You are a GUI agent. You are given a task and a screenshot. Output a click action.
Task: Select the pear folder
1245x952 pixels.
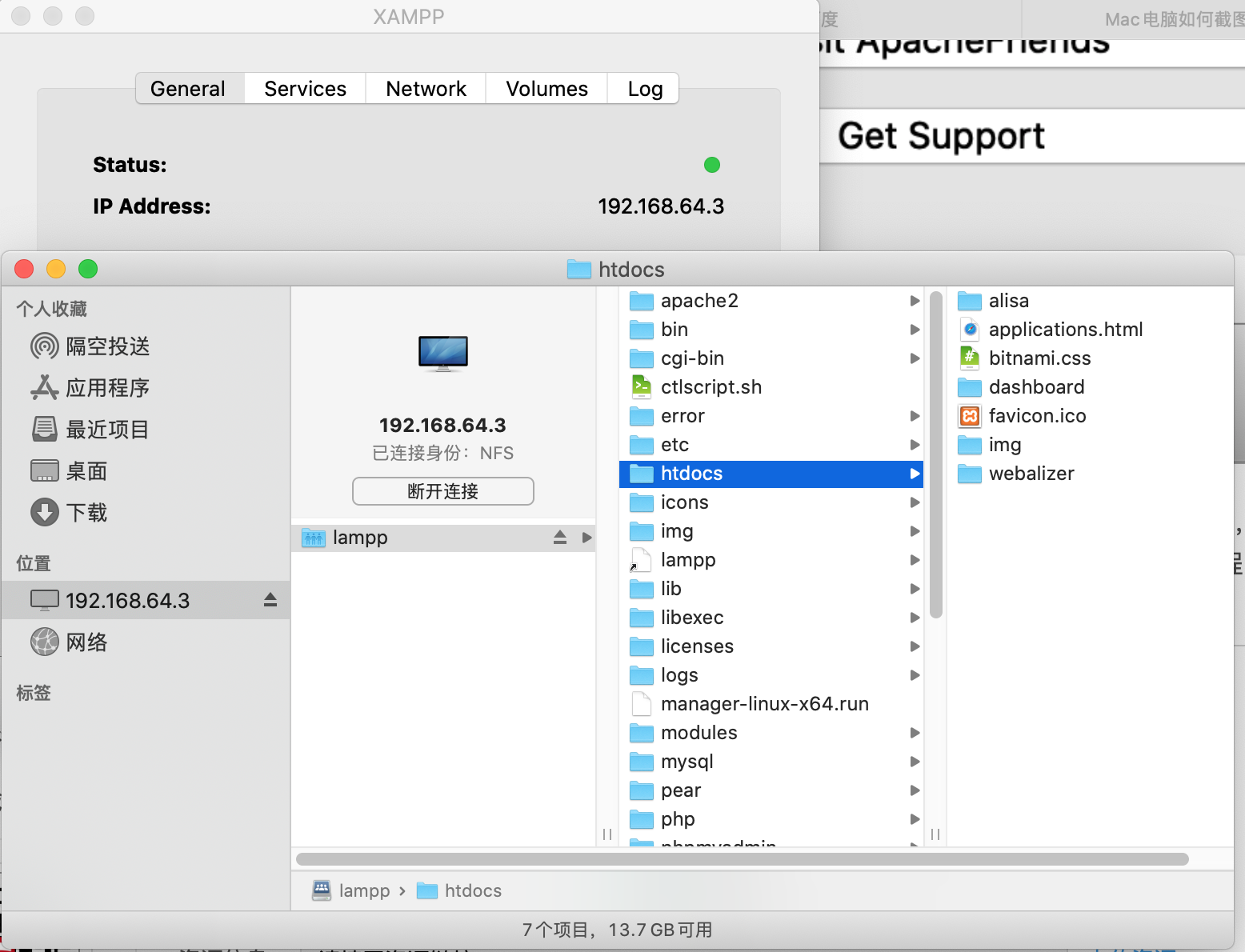click(x=771, y=790)
